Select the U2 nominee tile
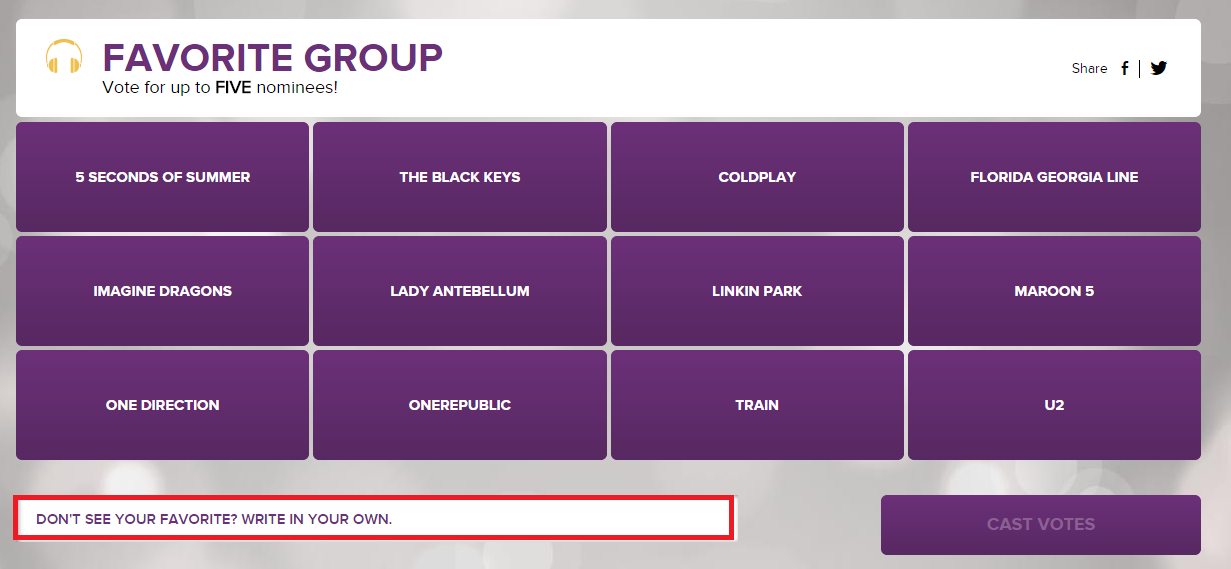 [x=1054, y=405]
